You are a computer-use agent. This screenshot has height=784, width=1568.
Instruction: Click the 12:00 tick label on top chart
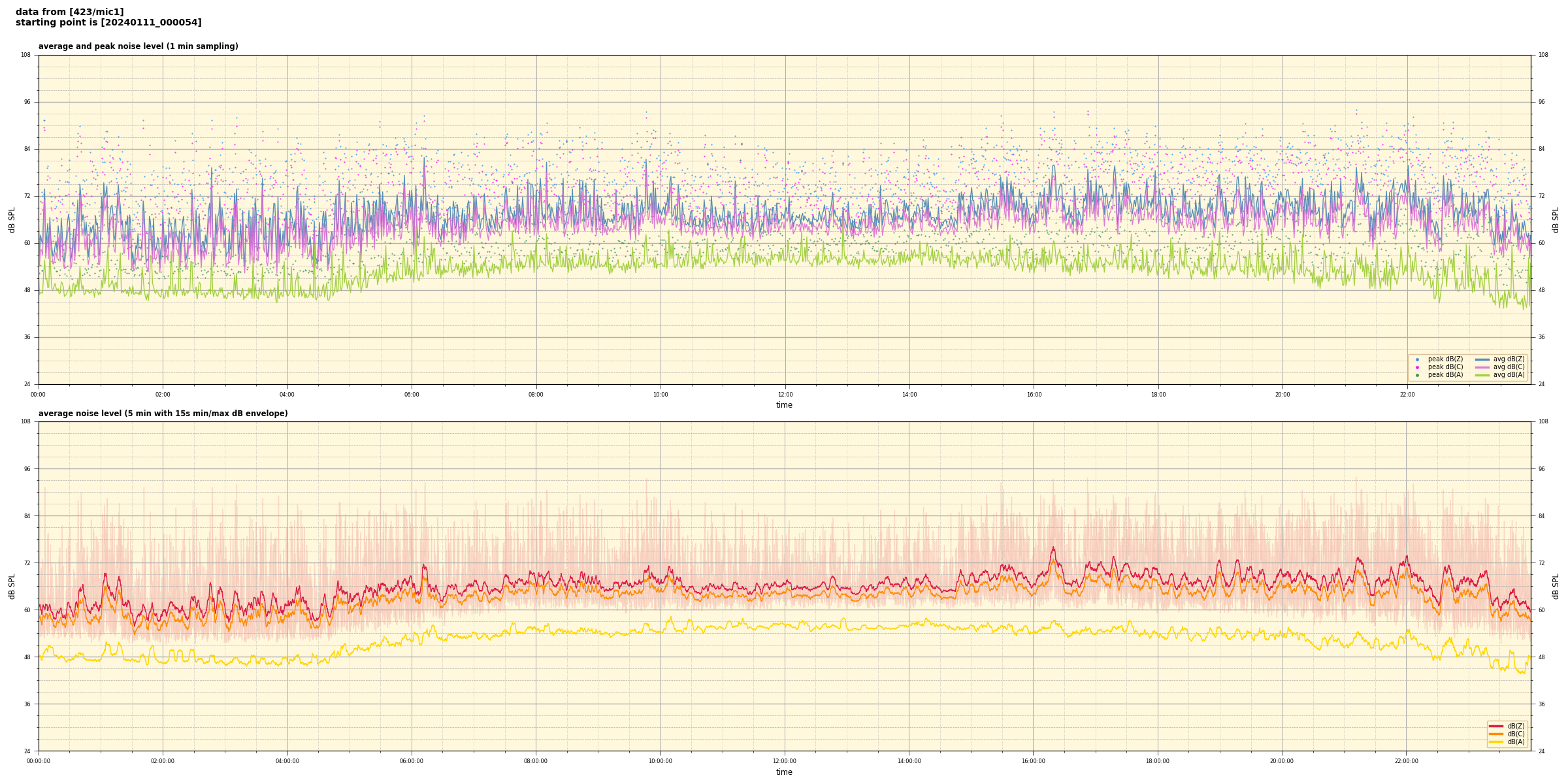(x=785, y=395)
